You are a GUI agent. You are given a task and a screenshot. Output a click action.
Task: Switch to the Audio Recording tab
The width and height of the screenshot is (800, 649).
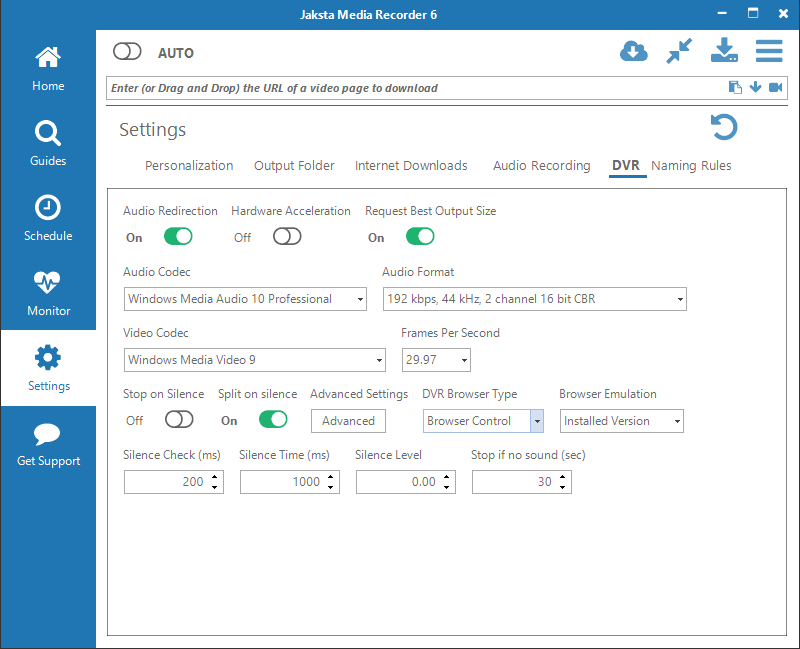tap(541, 166)
